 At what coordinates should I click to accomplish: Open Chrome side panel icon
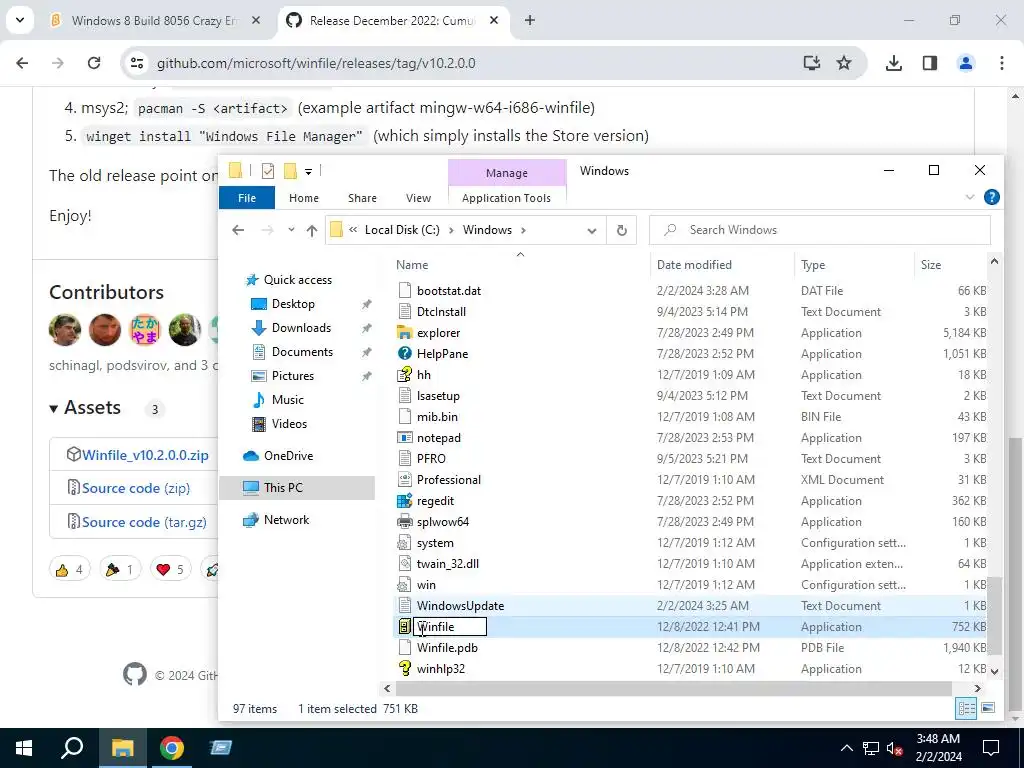coord(929,63)
